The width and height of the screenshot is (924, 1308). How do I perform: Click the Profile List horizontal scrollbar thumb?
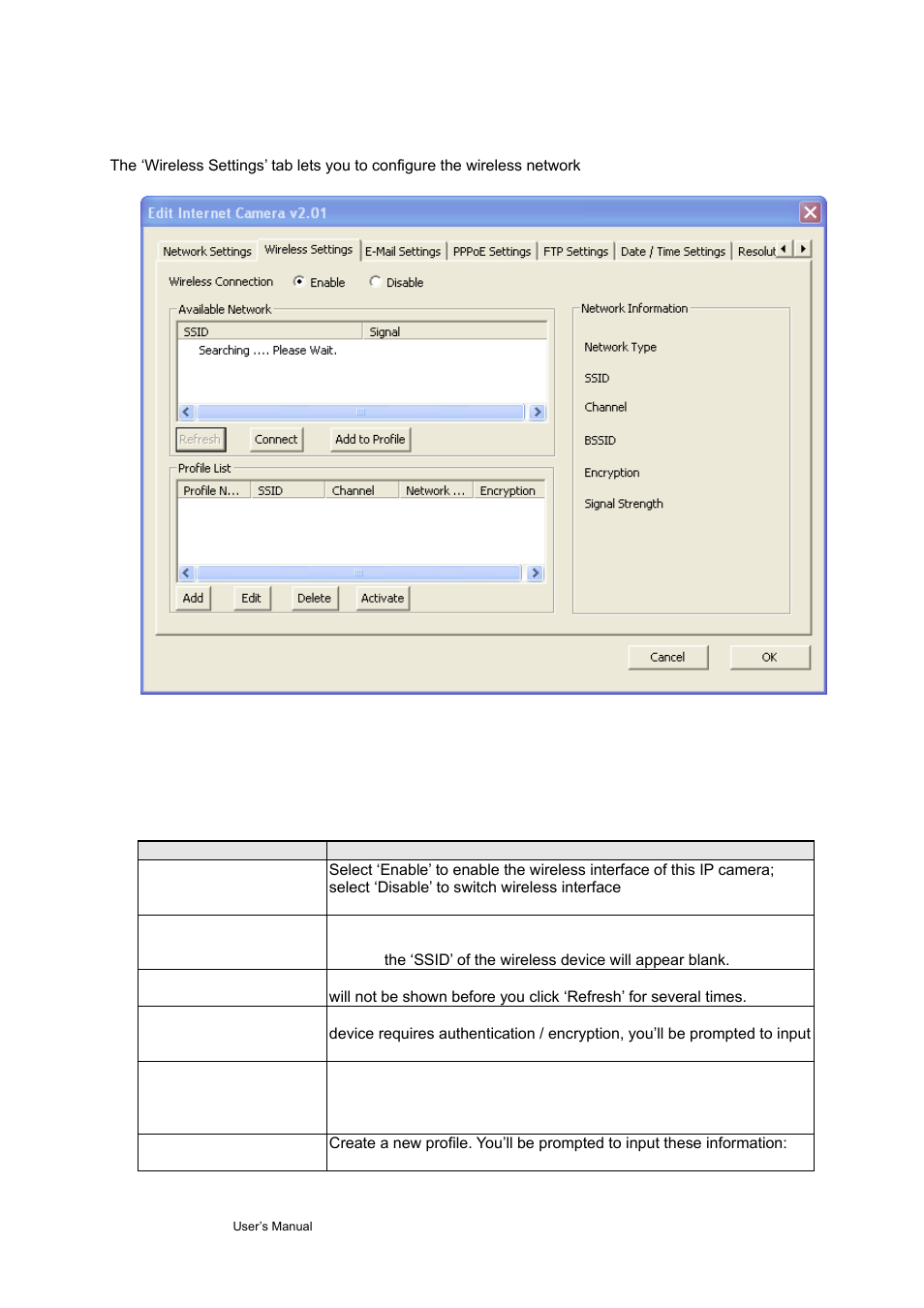pos(359,573)
